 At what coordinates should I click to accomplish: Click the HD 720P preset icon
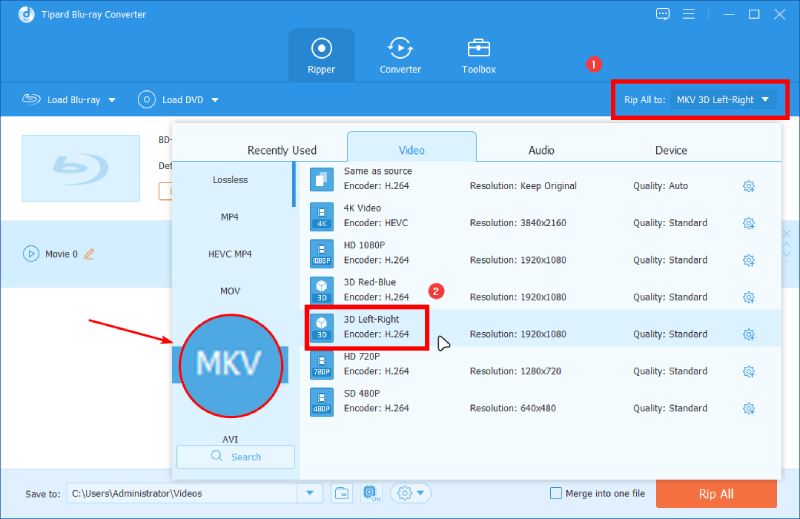point(322,365)
